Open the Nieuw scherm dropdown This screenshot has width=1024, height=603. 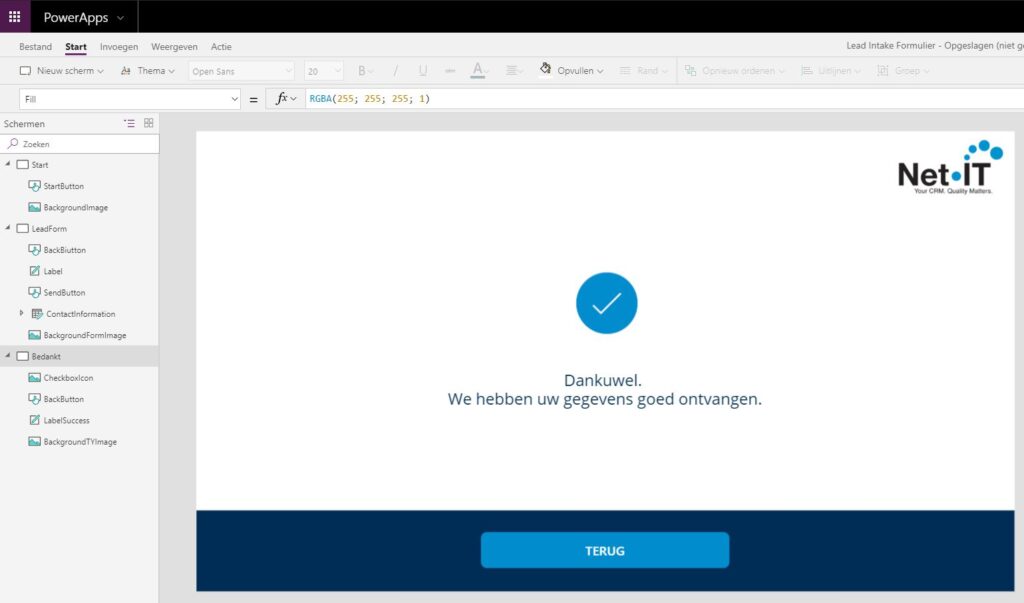click(x=62, y=71)
